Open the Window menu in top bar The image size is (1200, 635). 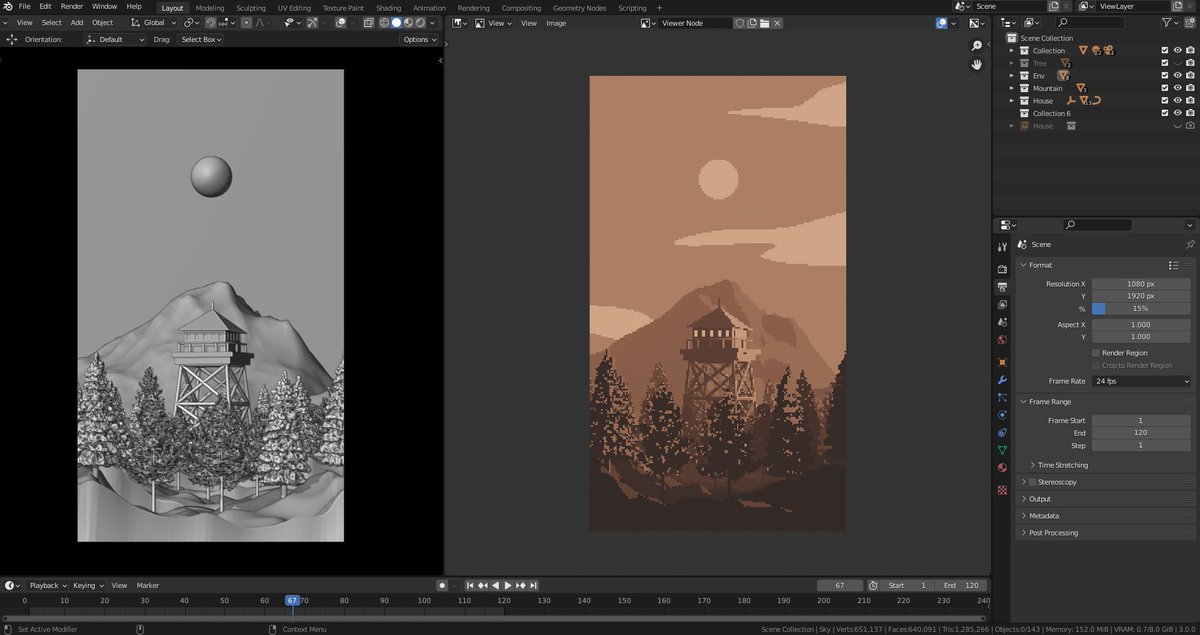[104, 7]
